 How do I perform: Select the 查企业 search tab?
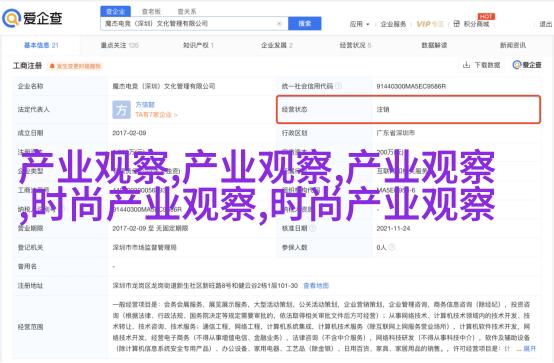coord(115,11)
